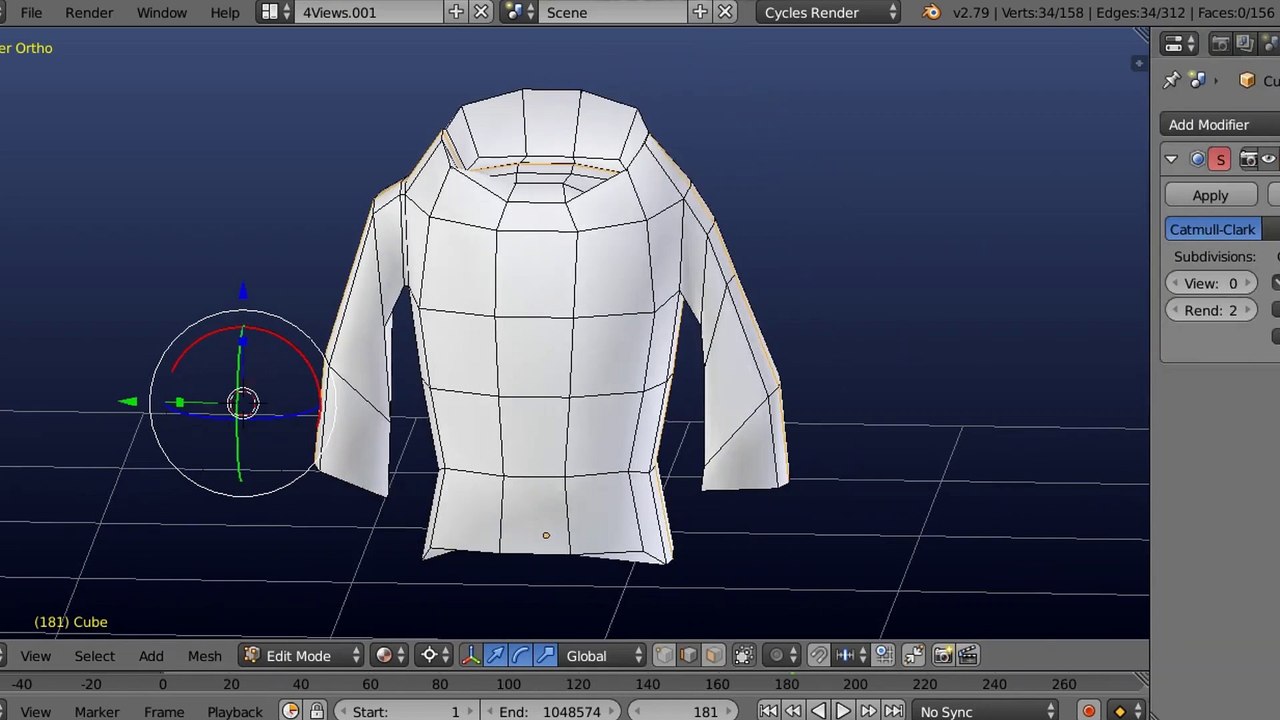Open the Cycles Render engine dropdown

tap(829, 13)
